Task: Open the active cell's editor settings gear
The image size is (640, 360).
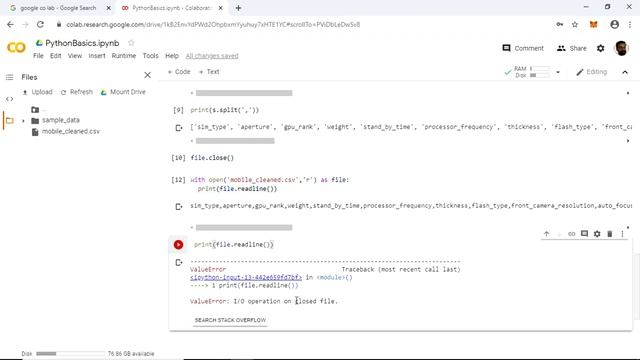Action: [x=597, y=234]
